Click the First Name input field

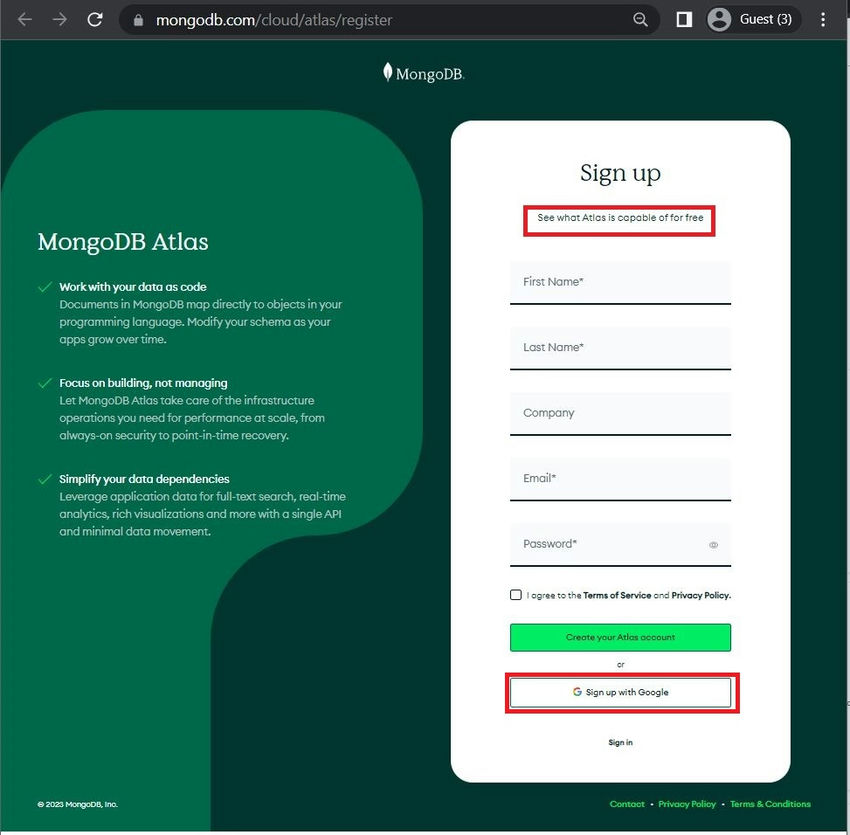pos(620,282)
